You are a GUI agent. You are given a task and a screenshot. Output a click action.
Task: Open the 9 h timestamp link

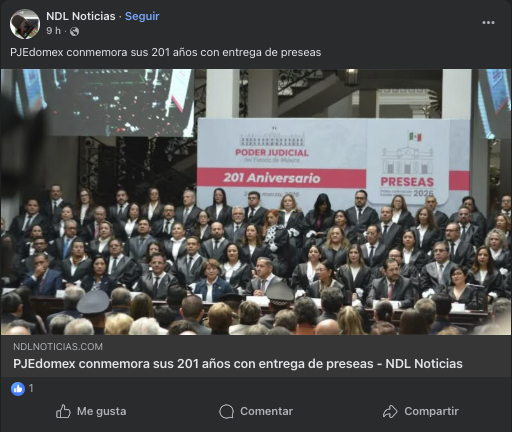53,31
